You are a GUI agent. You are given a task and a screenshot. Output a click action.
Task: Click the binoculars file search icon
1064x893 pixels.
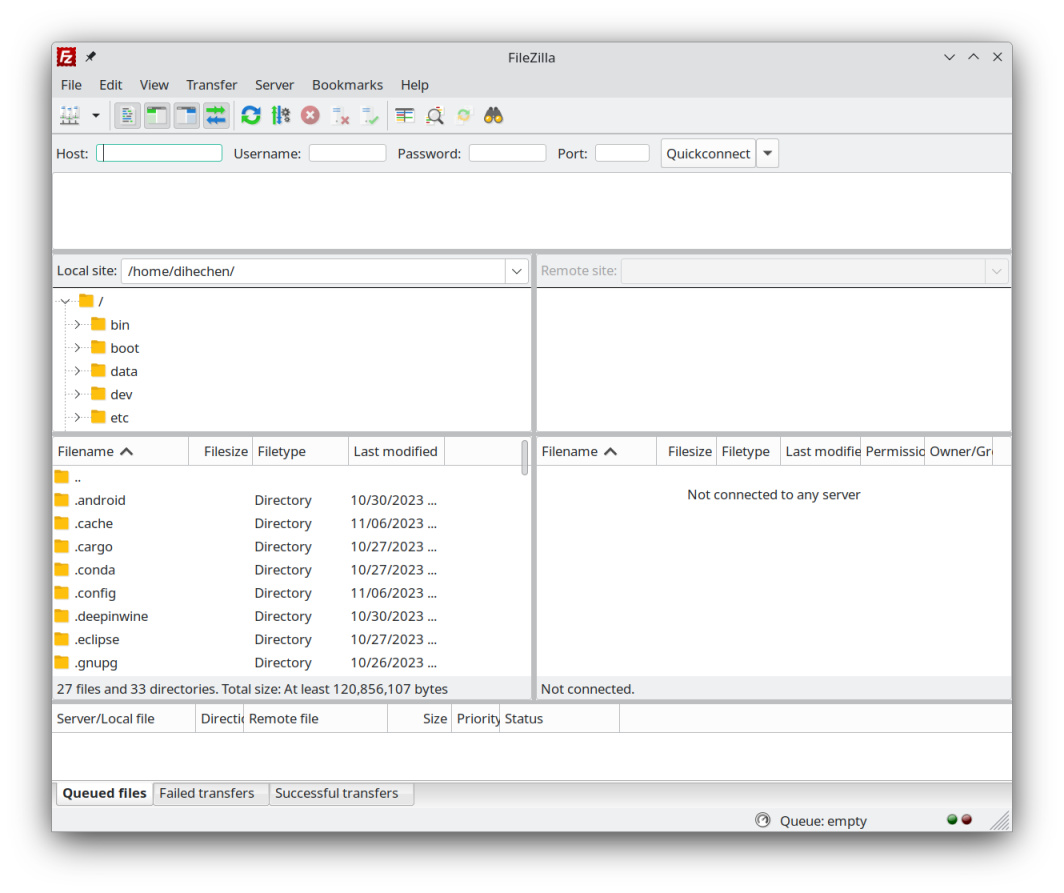click(x=493, y=116)
